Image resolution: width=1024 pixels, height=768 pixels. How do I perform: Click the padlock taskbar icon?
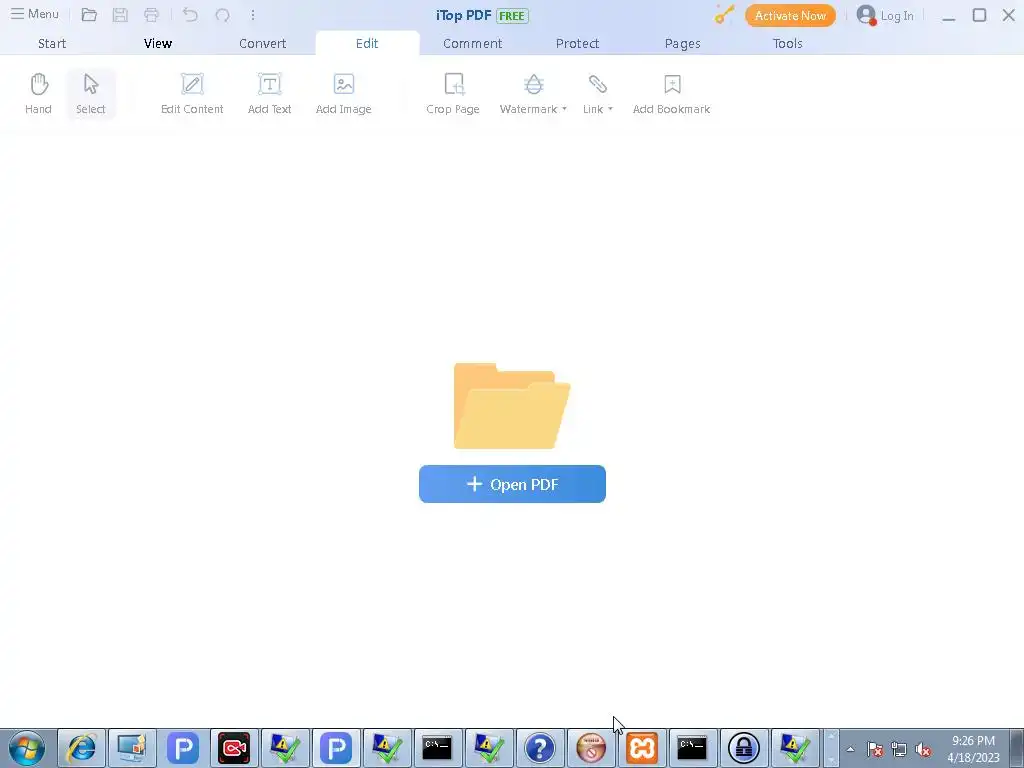point(744,748)
